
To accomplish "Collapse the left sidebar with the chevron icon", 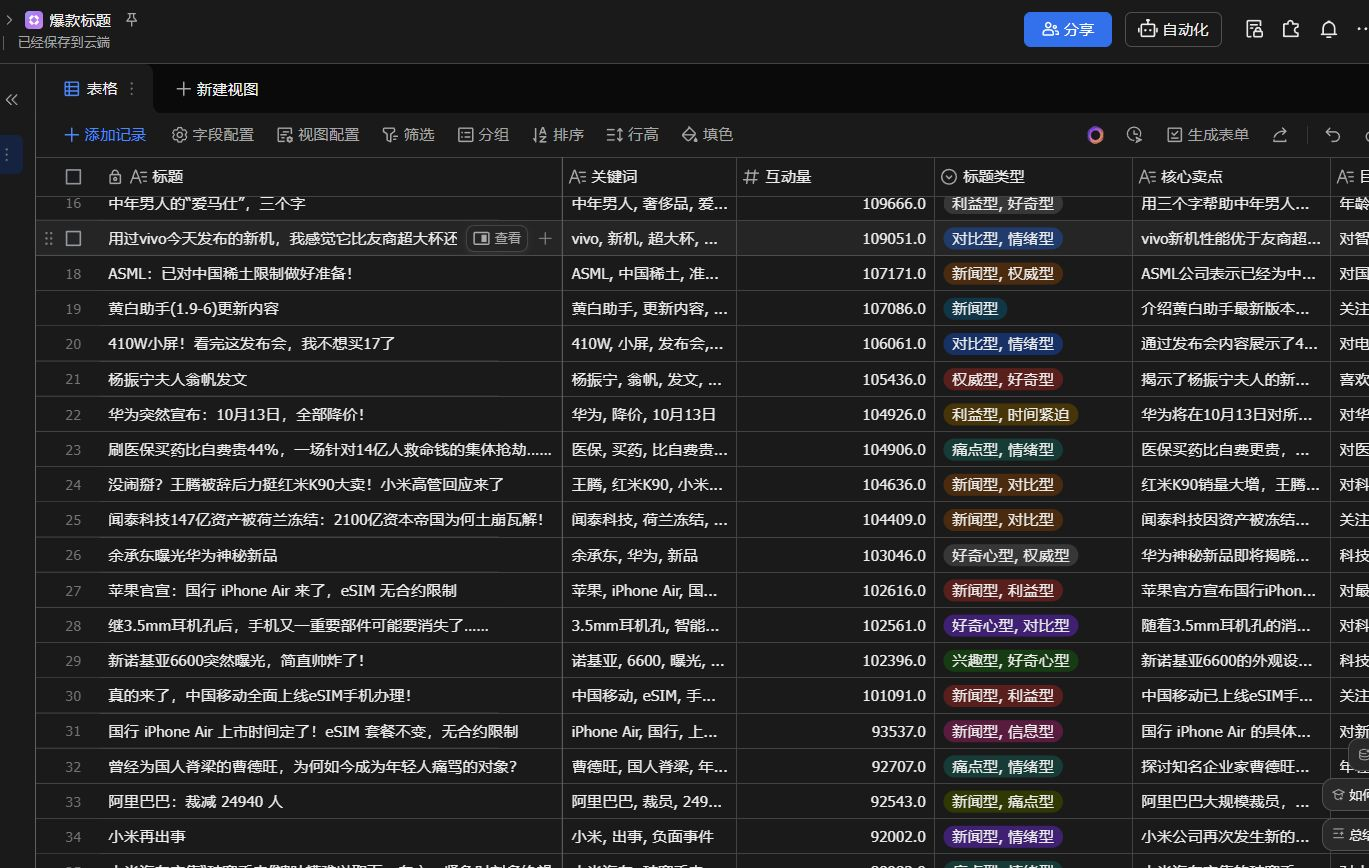I will click(12, 99).
